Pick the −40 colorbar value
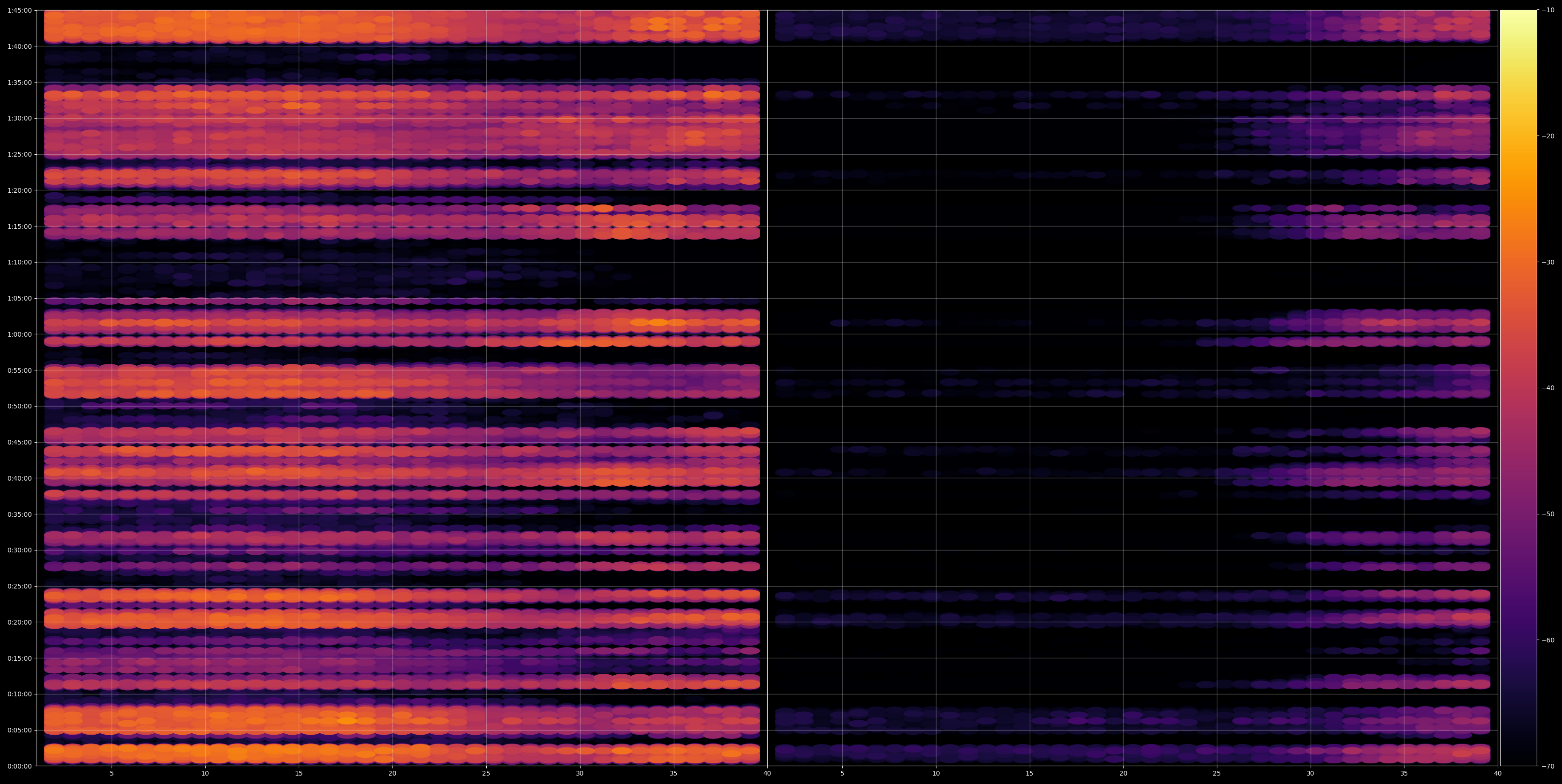The width and height of the screenshot is (1562, 784). tap(1547, 388)
